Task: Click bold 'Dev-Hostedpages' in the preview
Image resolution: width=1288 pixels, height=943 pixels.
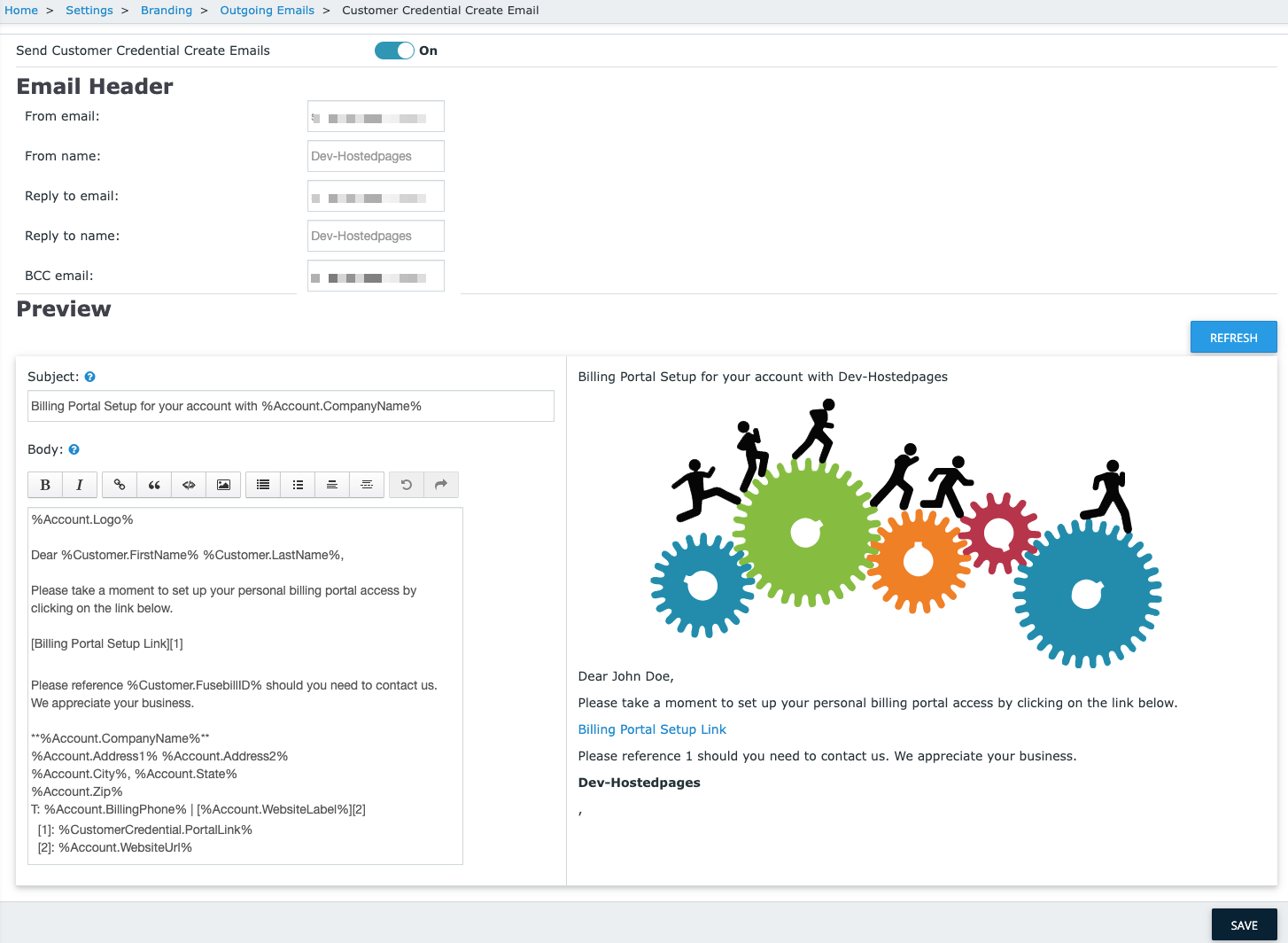Action: tap(639, 783)
